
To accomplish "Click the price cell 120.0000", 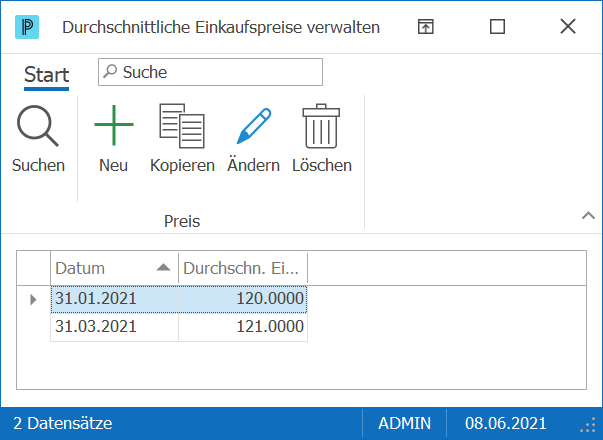I will click(243, 299).
